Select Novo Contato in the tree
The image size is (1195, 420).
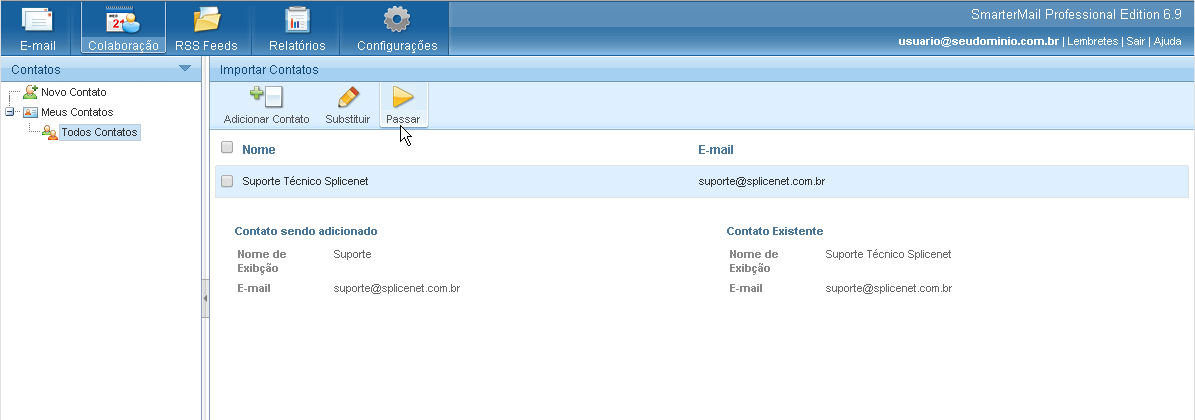point(73,92)
